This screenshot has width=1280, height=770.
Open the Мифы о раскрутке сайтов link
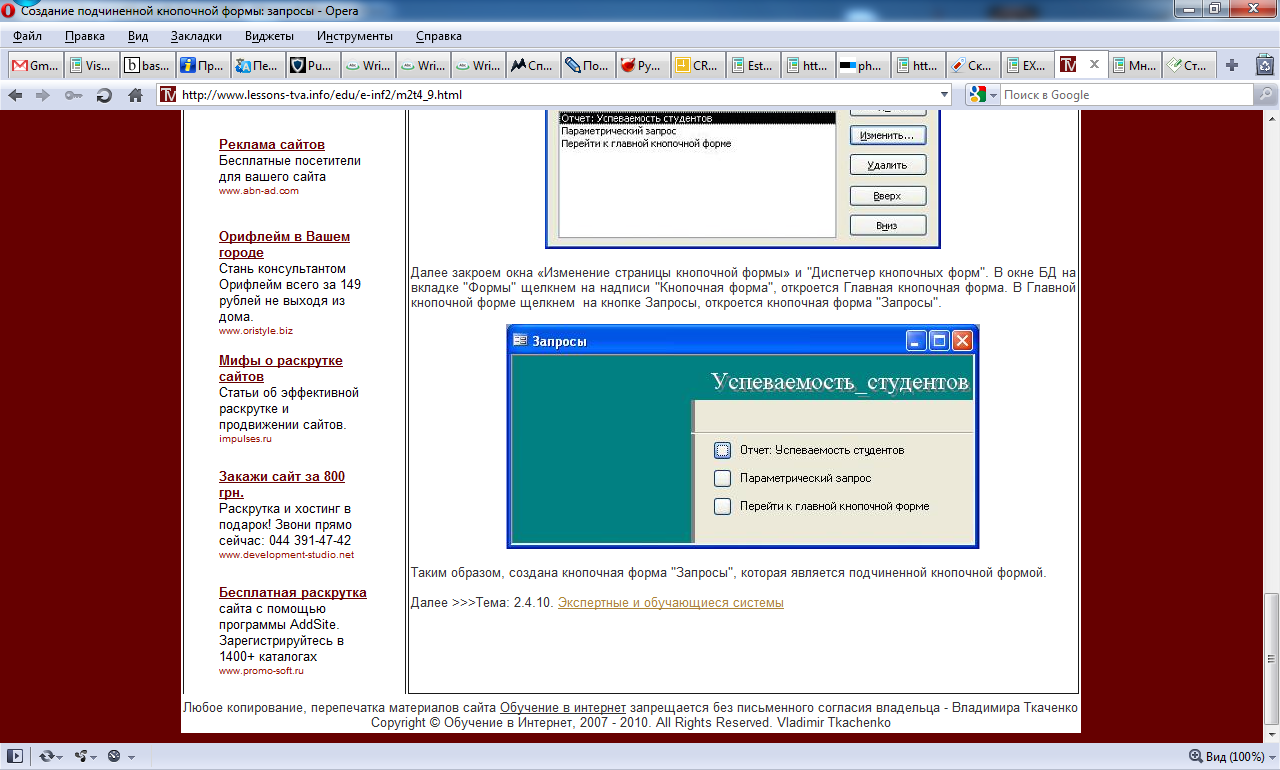281,368
